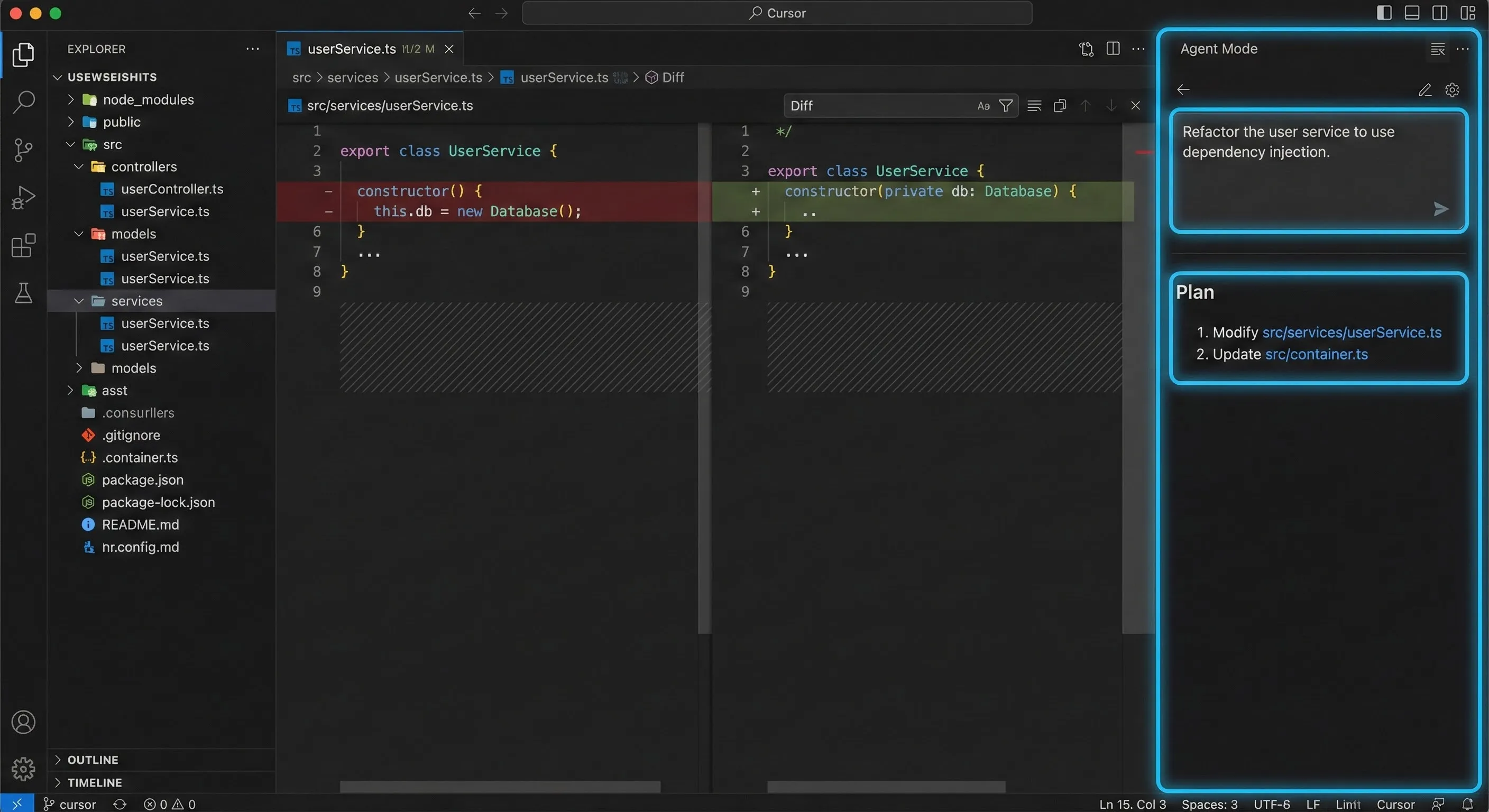Toggle the diff filter funnel icon
The width and height of the screenshot is (1489, 812).
[x=1006, y=106]
